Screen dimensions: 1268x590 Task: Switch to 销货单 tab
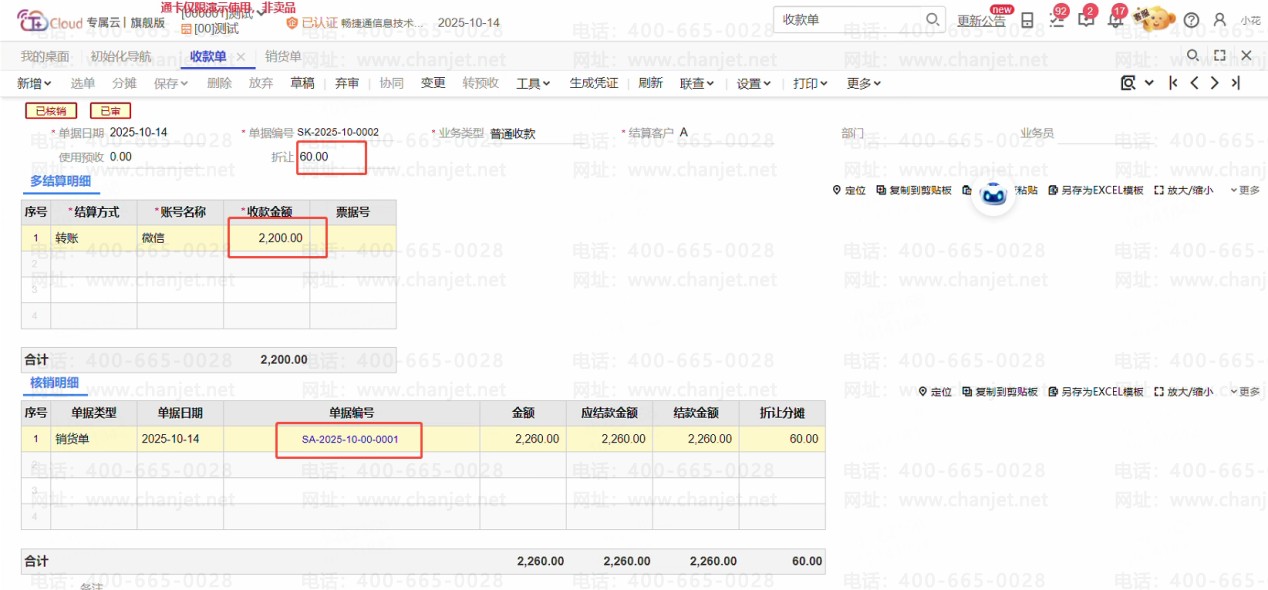click(283, 56)
